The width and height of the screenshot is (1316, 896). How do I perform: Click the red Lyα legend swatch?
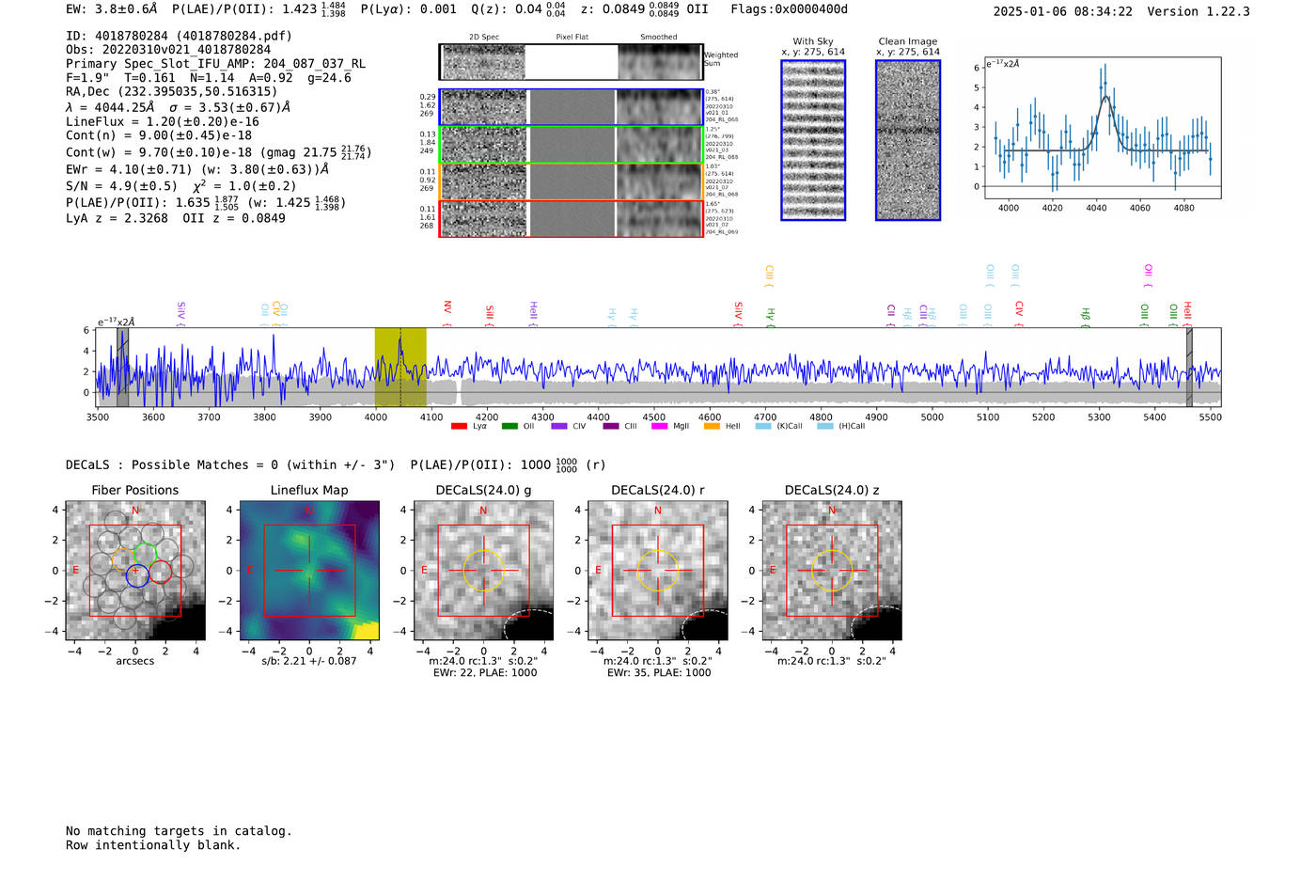pos(459,426)
